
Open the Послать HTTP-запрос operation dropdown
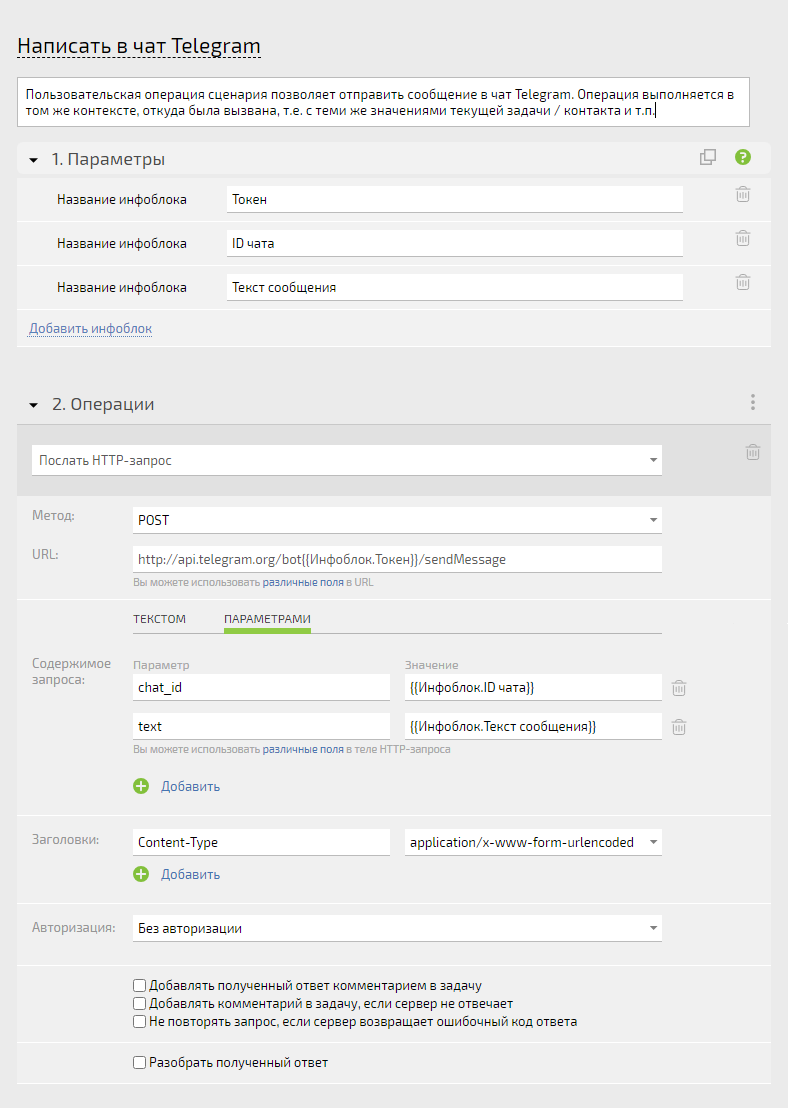347,460
